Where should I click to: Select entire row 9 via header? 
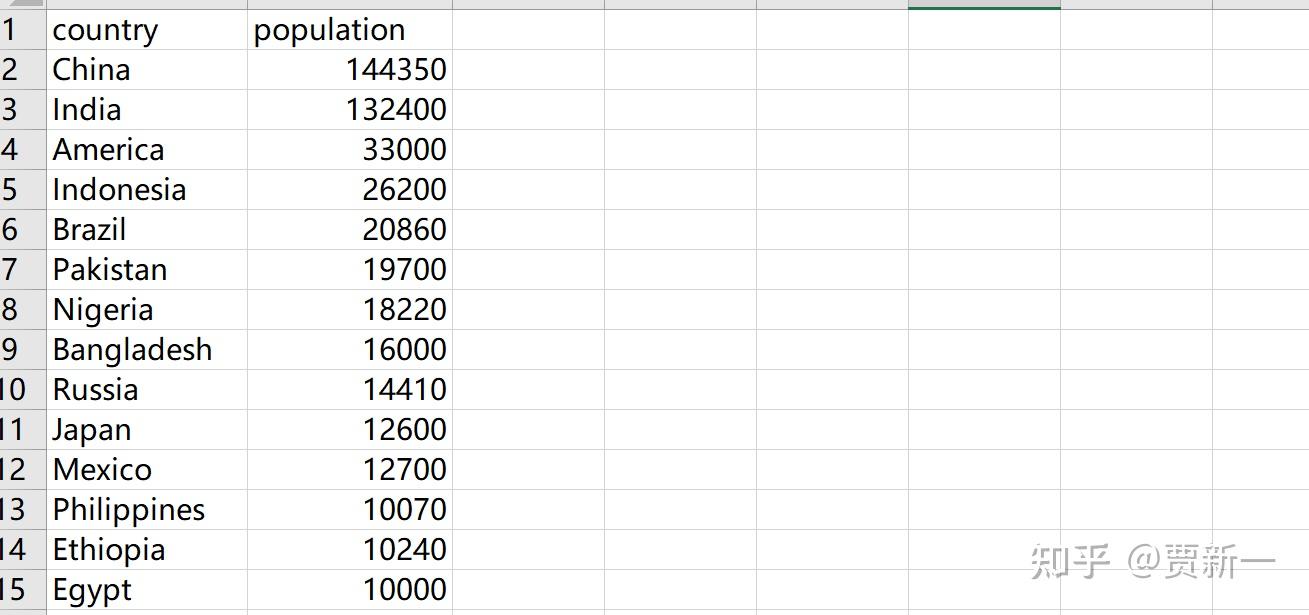12,350
